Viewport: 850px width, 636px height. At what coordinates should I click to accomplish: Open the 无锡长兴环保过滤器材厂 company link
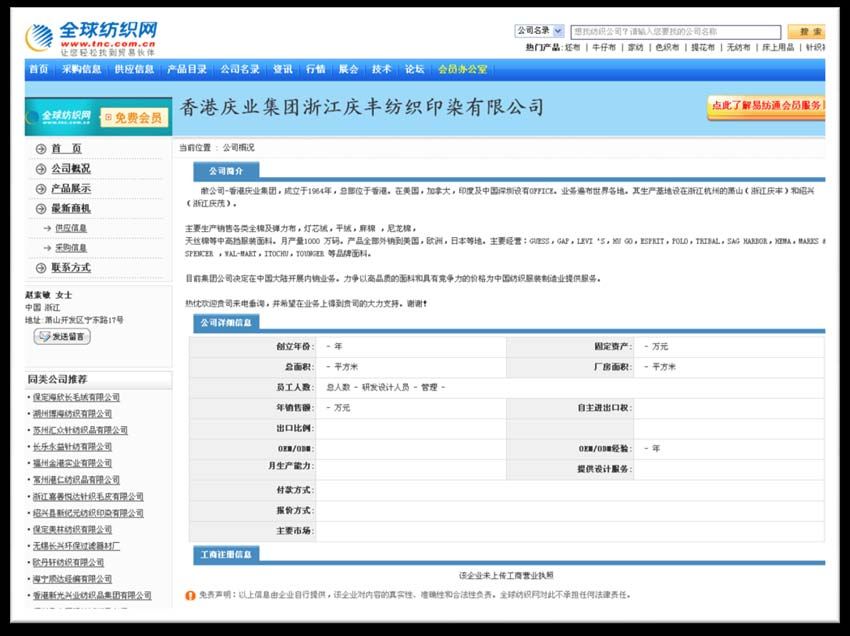coord(76,546)
